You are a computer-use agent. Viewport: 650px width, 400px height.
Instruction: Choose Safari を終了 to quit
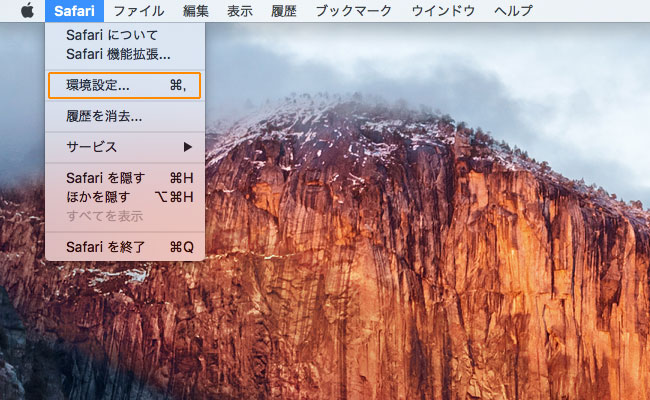(x=125, y=247)
